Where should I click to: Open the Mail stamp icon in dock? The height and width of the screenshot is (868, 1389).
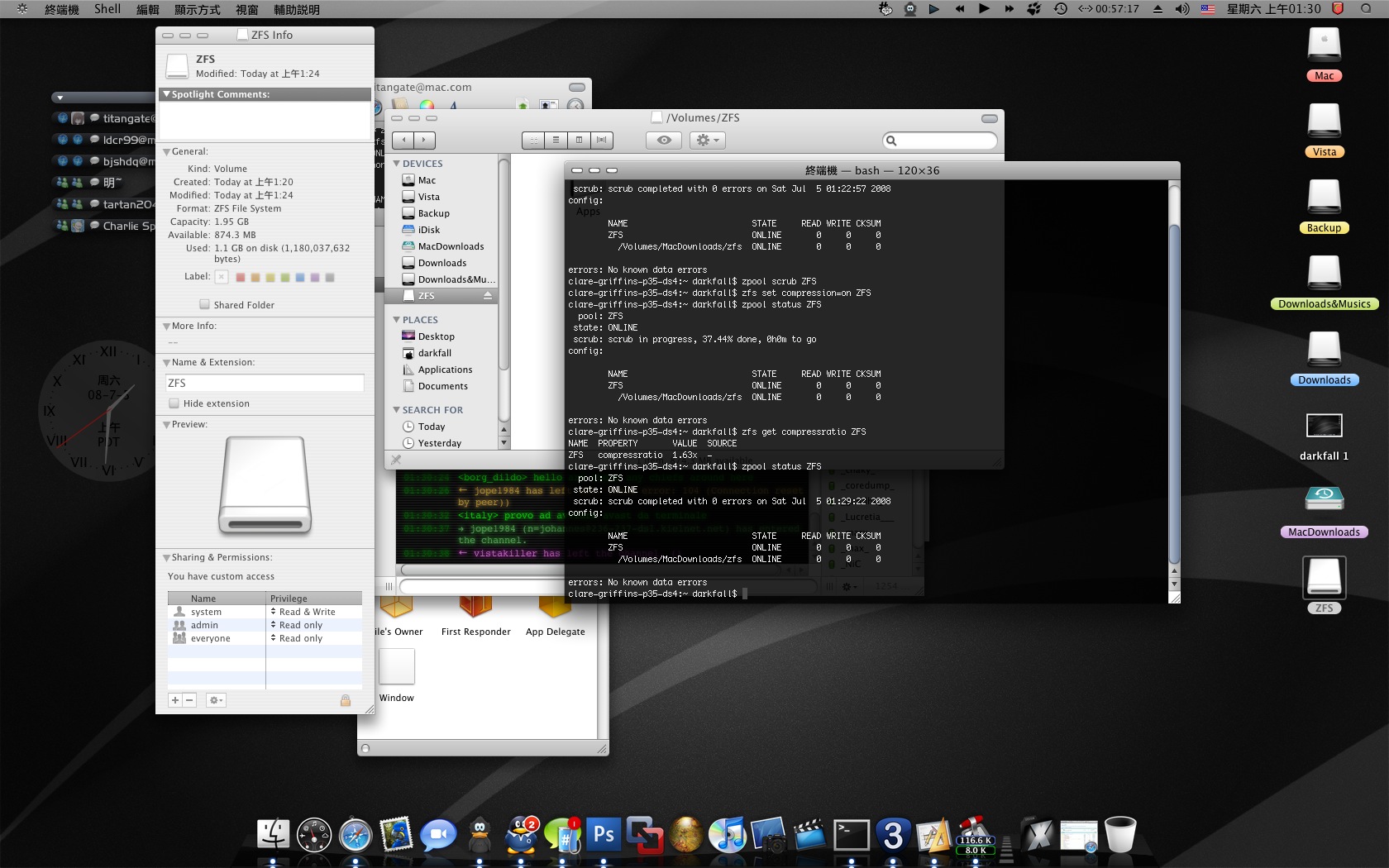(397, 834)
